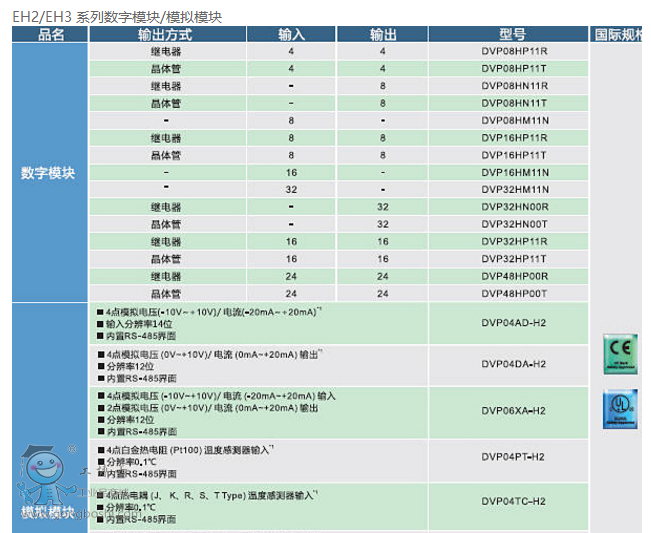Image resolution: width=651 pixels, height=533 pixels.
Task: Click 晶体管 in the DVP16HP11T row
Action: pyautogui.click(x=166, y=156)
